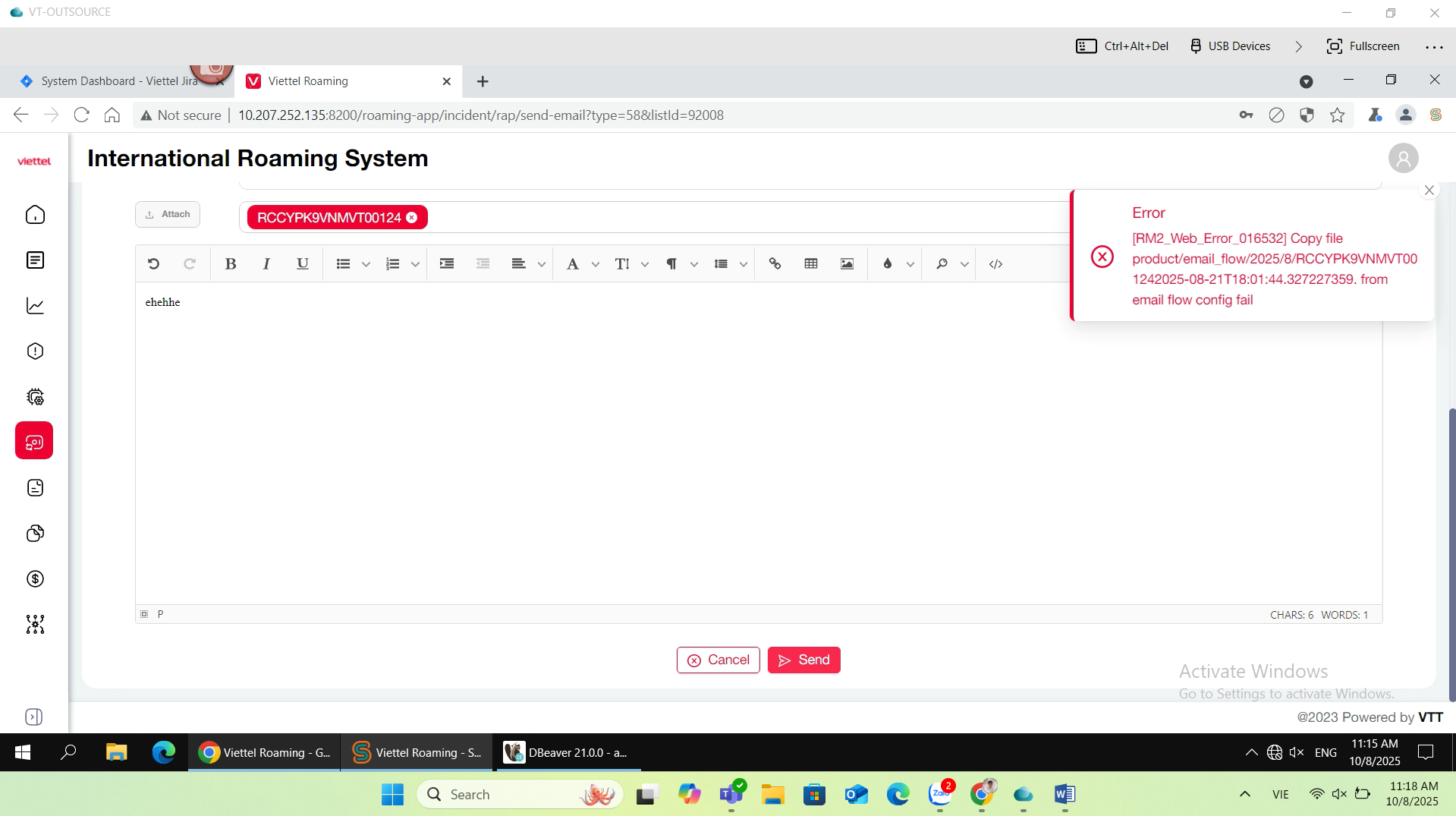The width and height of the screenshot is (1456, 816).
Task: Open the source code view icon
Action: [995, 264]
